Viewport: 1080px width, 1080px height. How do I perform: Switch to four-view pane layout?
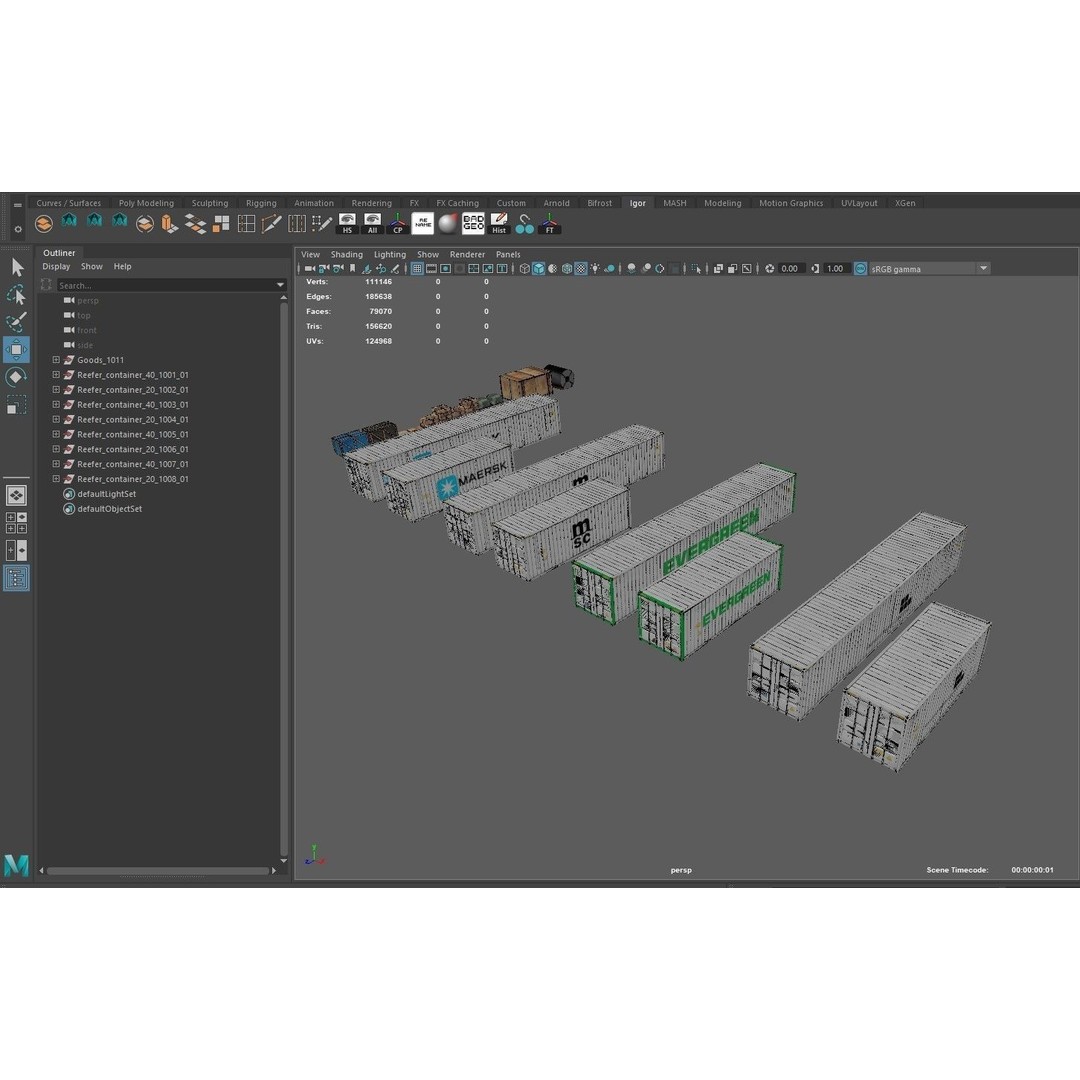click(x=17, y=523)
